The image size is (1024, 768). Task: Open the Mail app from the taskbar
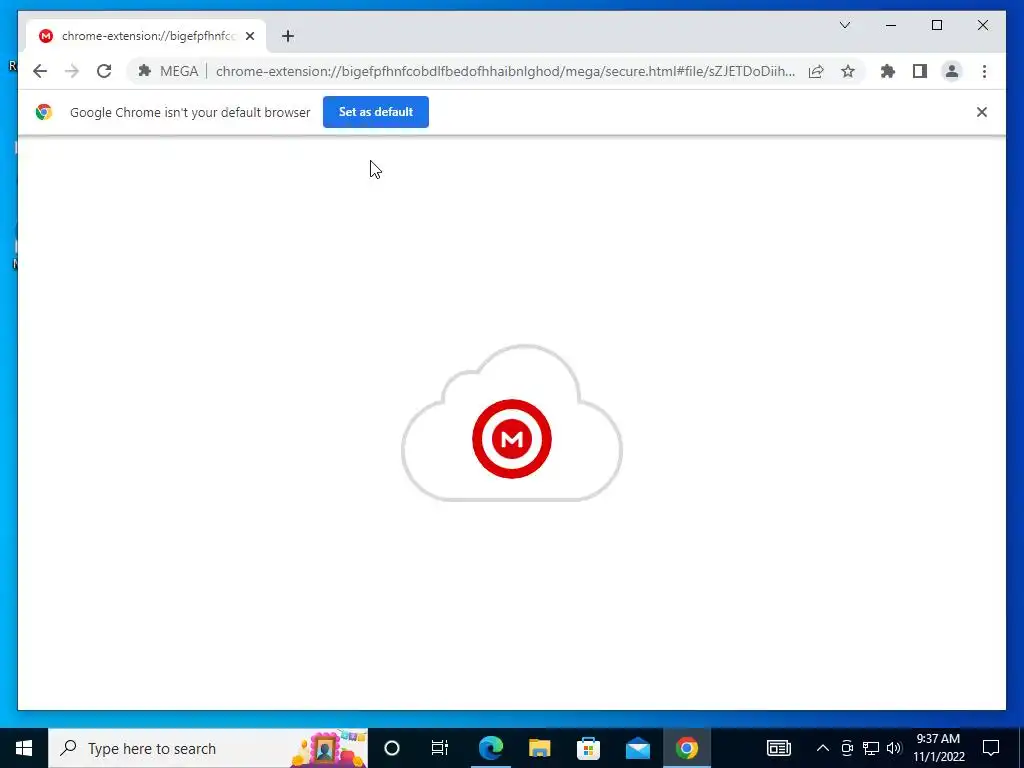coord(637,748)
